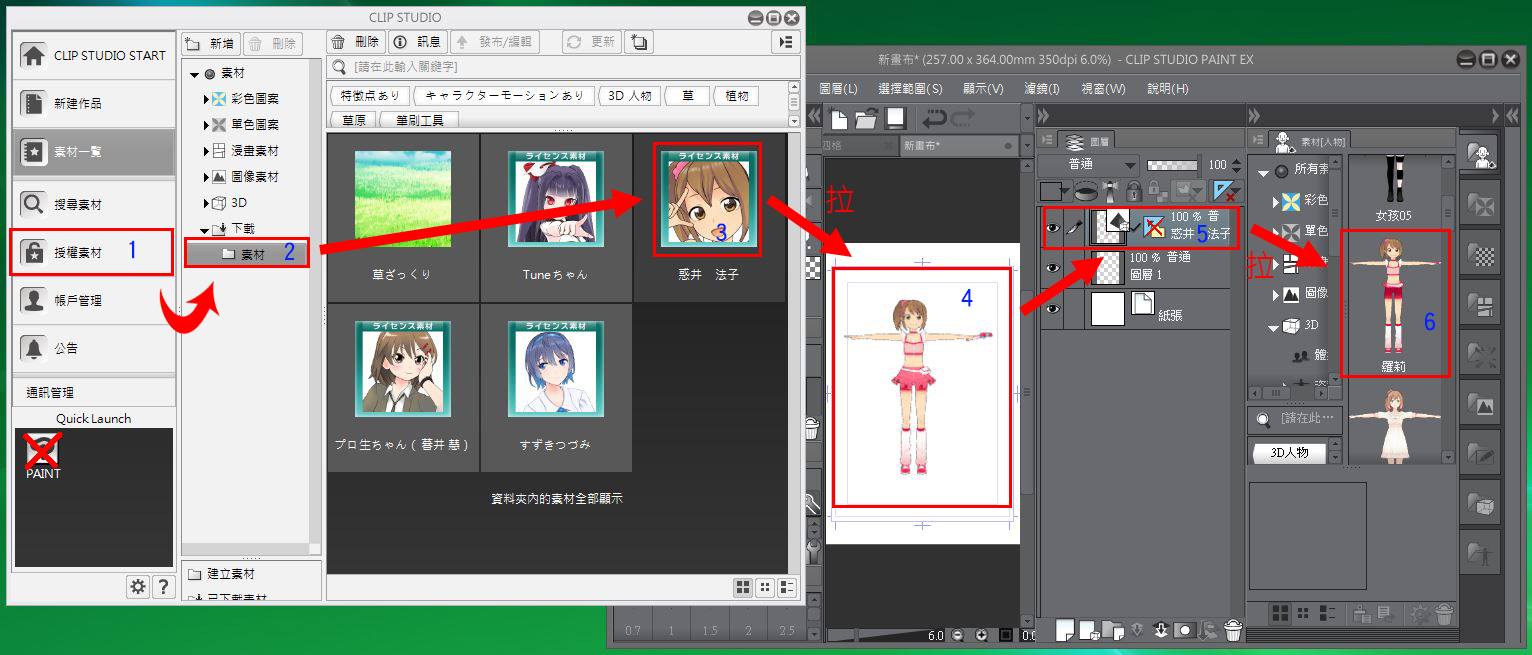The image size is (1532, 655).
Task: Click canvas zoom in button
Action: click(x=981, y=635)
